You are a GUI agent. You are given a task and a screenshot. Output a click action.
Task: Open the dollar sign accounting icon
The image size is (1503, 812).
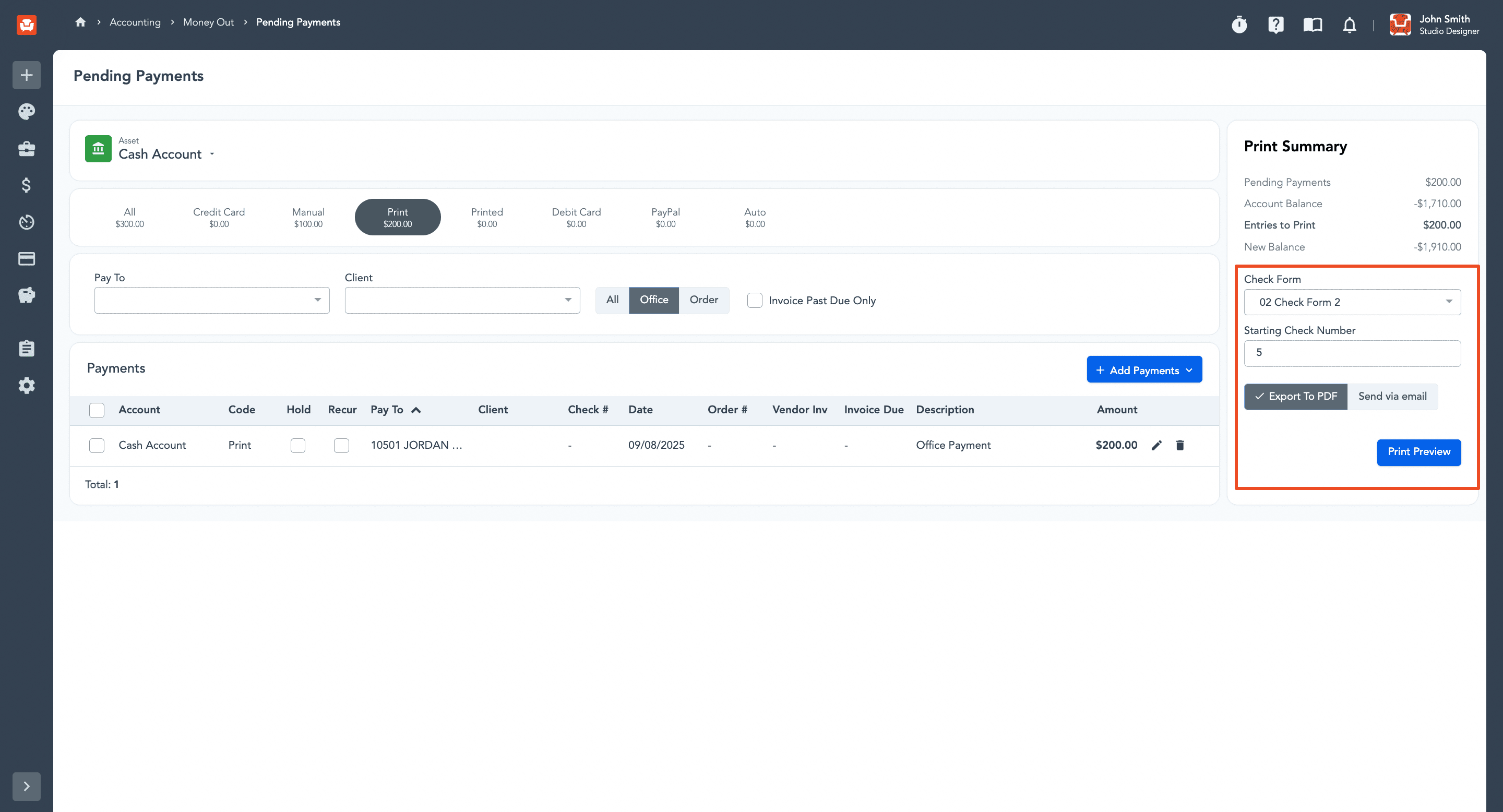click(26, 185)
